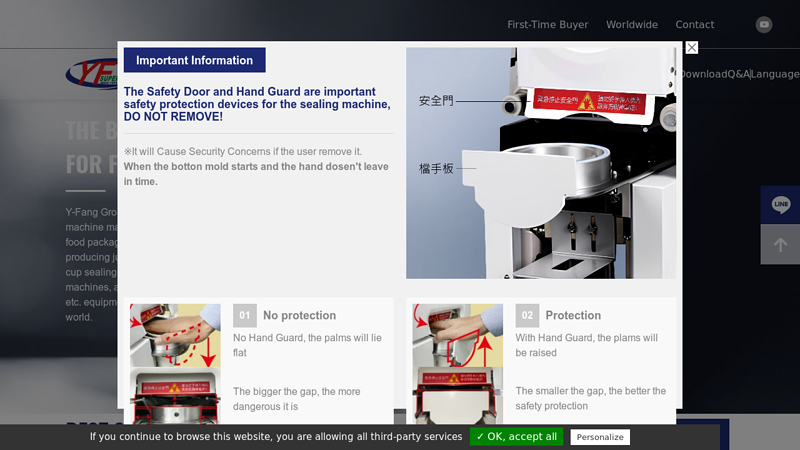Click the 02 number badge
This screenshot has width=800, height=450.
pyautogui.click(x=527, y=315)
